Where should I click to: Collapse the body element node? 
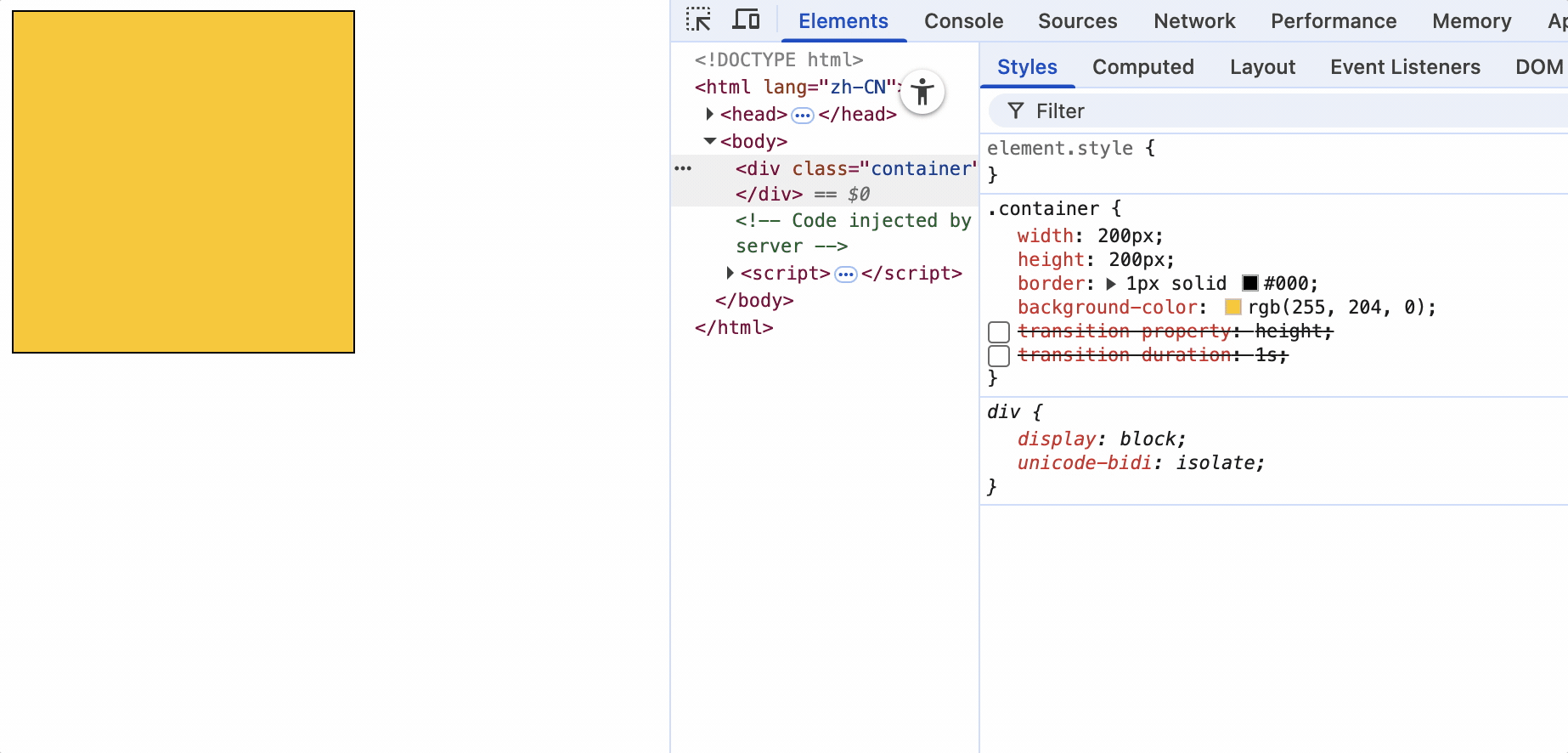click(x=710, y=141)
